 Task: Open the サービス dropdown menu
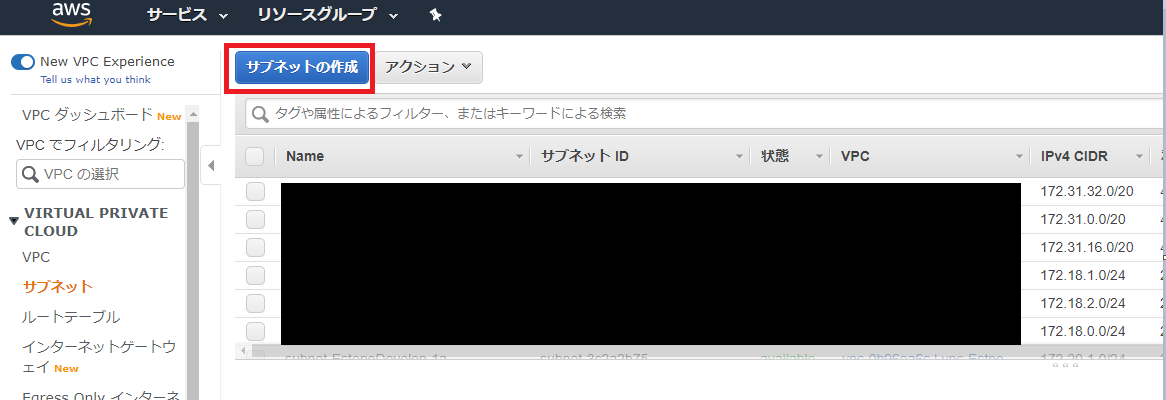coord(187,15)
